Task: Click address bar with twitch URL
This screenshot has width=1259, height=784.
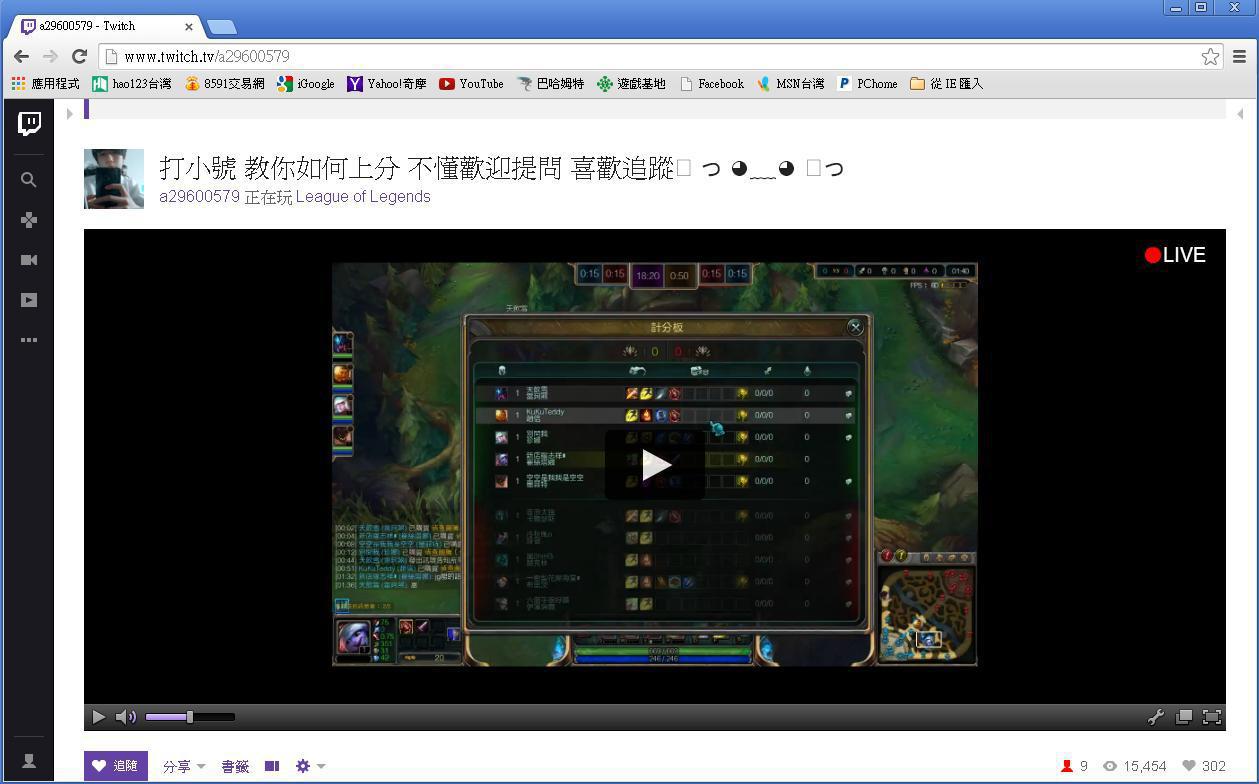Action: coord(650,57)
